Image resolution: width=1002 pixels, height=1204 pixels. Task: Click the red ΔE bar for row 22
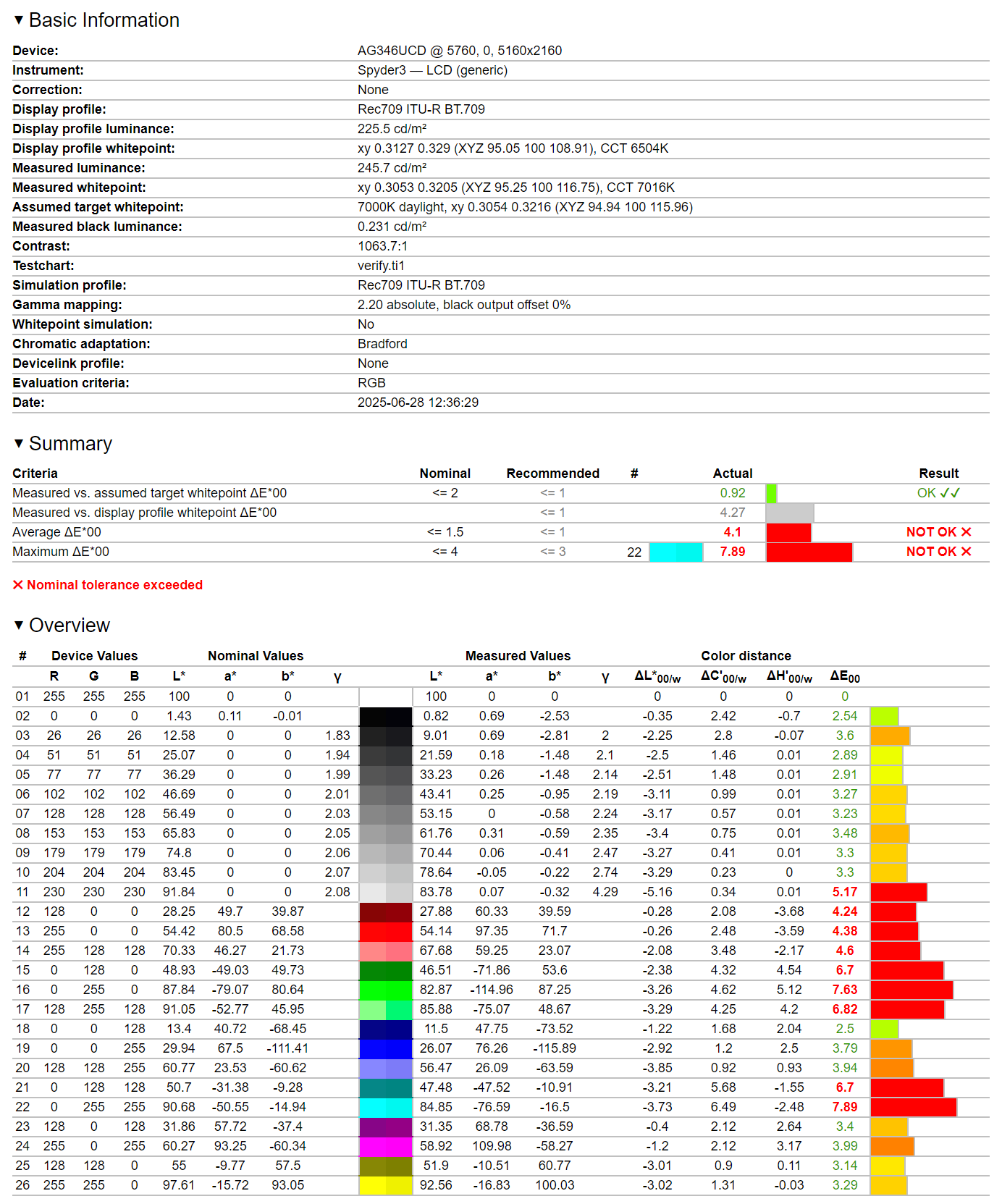913,1107
